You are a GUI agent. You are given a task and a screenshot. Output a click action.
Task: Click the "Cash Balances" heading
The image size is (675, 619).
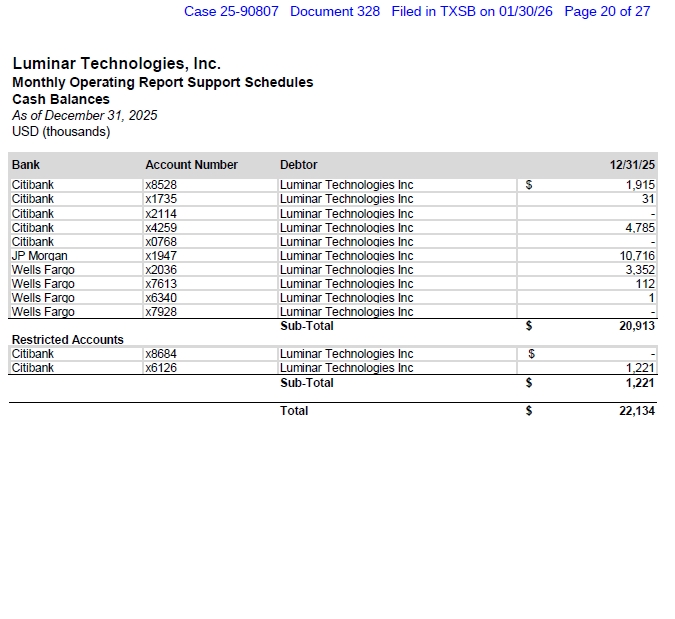coord(61,99)
